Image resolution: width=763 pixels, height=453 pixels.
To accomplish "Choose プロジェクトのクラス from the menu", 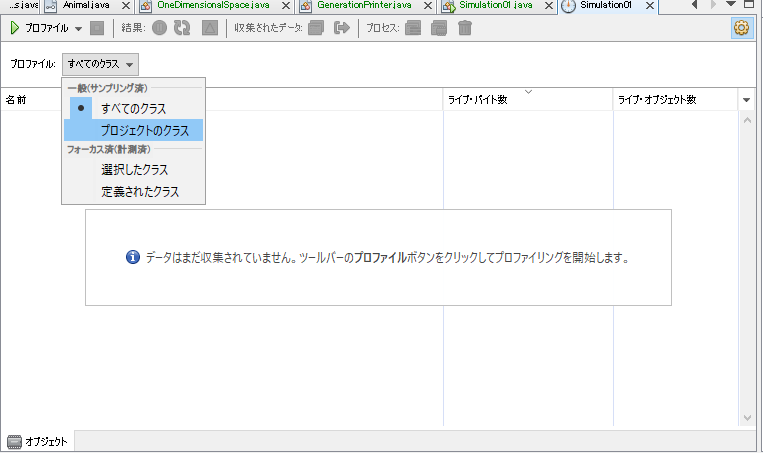I will pyautogui.click(x=133, y=130).
